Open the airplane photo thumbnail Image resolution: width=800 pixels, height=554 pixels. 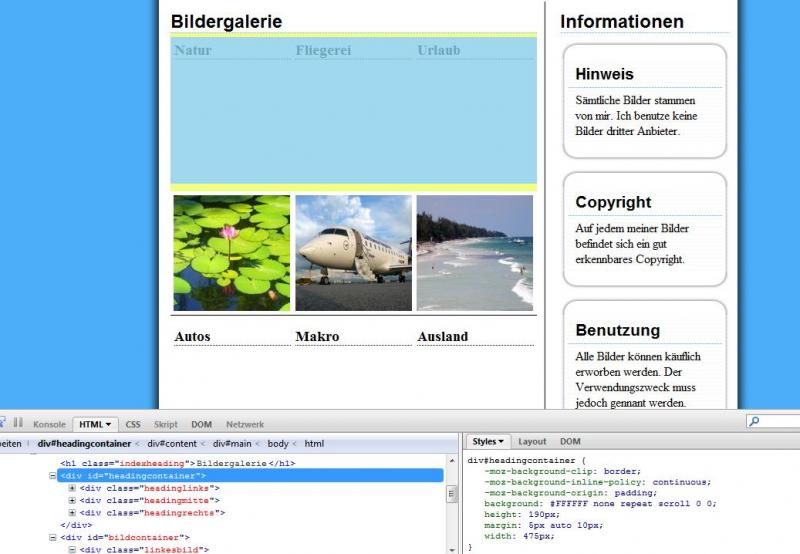(x=354, y=253)
